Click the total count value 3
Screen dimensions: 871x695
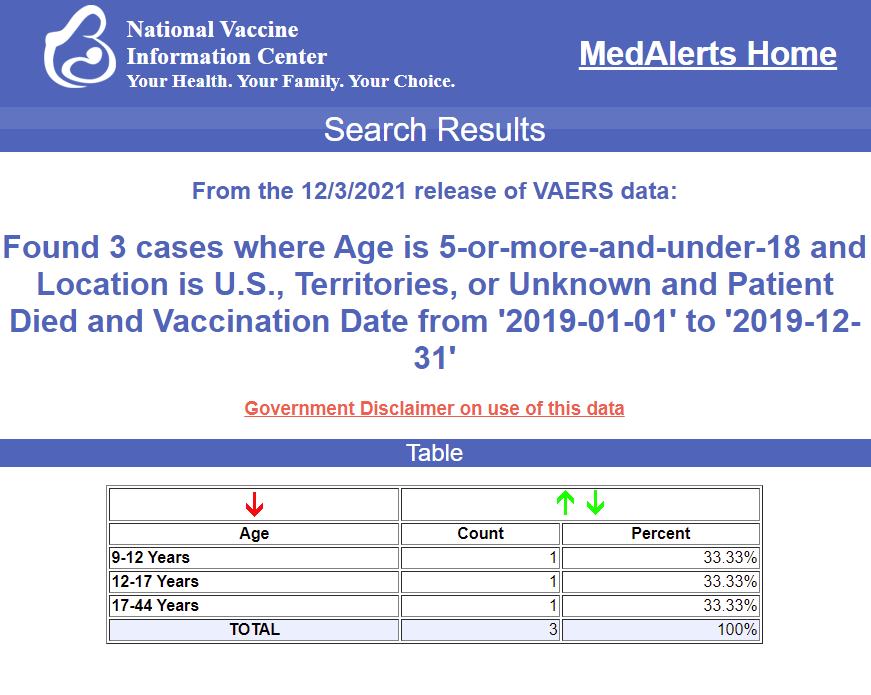click(x=480, y=629)
